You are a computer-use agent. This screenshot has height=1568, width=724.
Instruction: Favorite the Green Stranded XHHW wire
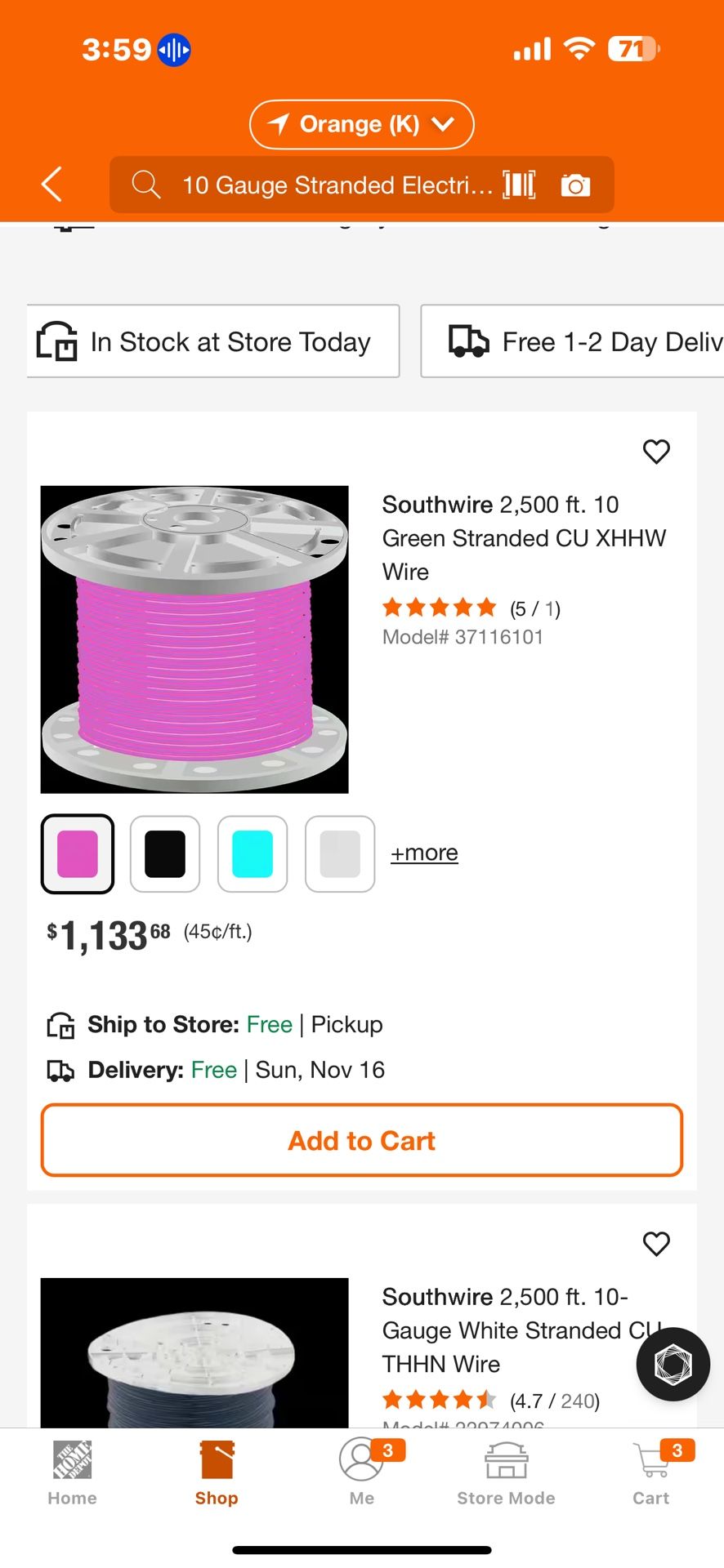pos(656,452)
